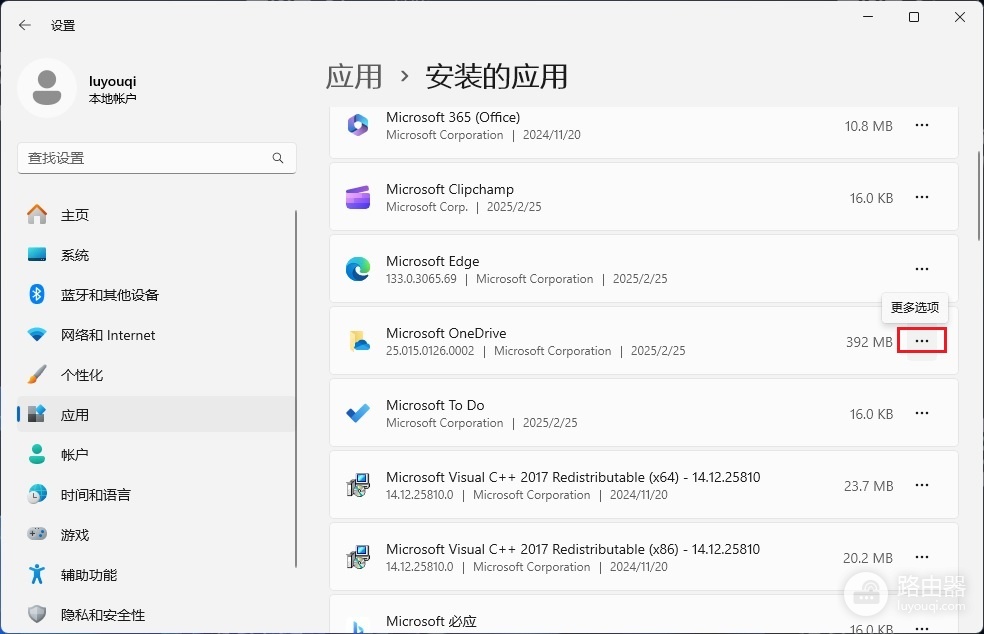984x634 pixels.
Task: Focus the 查找设置 search box
Action: (157, 158)
